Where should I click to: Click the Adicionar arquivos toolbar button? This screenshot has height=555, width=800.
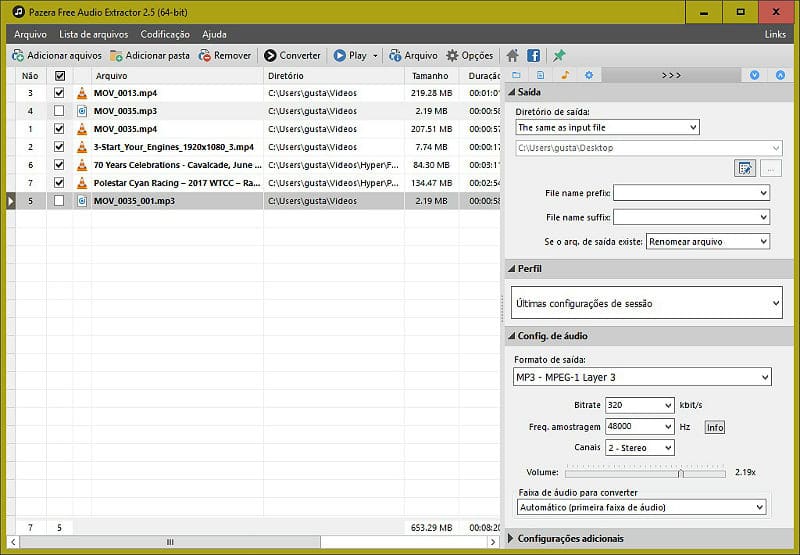pyautogui.click(x=57, y=56)
